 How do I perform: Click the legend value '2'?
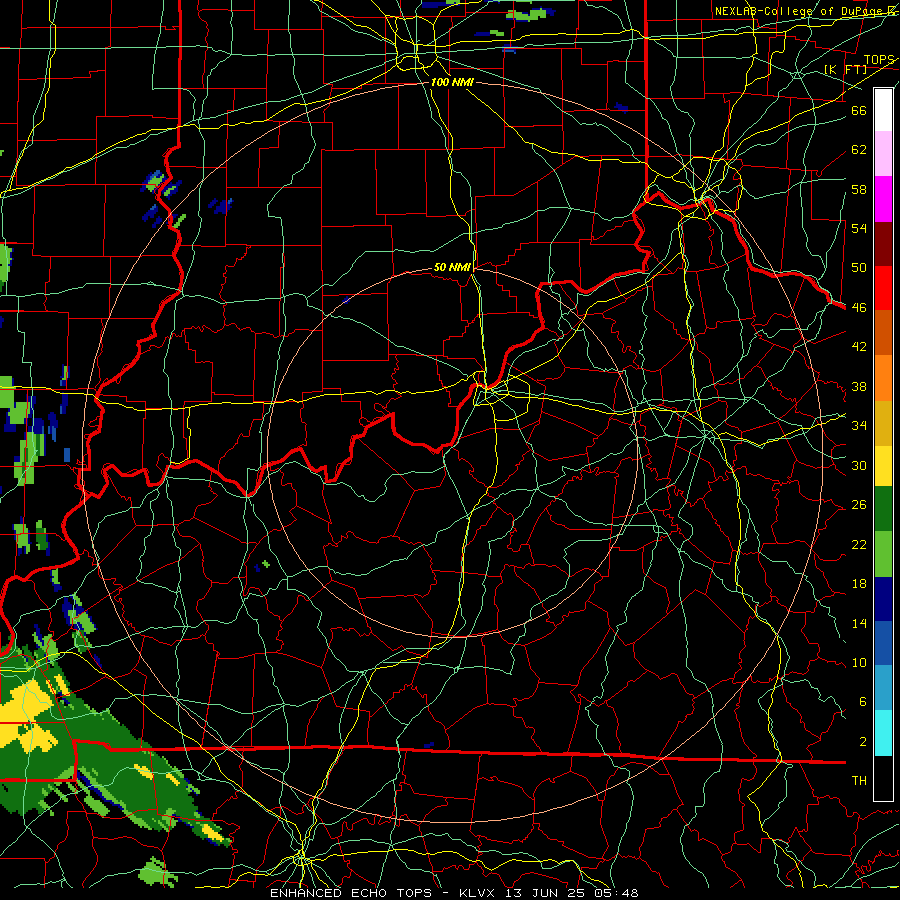tap(862, 742)
